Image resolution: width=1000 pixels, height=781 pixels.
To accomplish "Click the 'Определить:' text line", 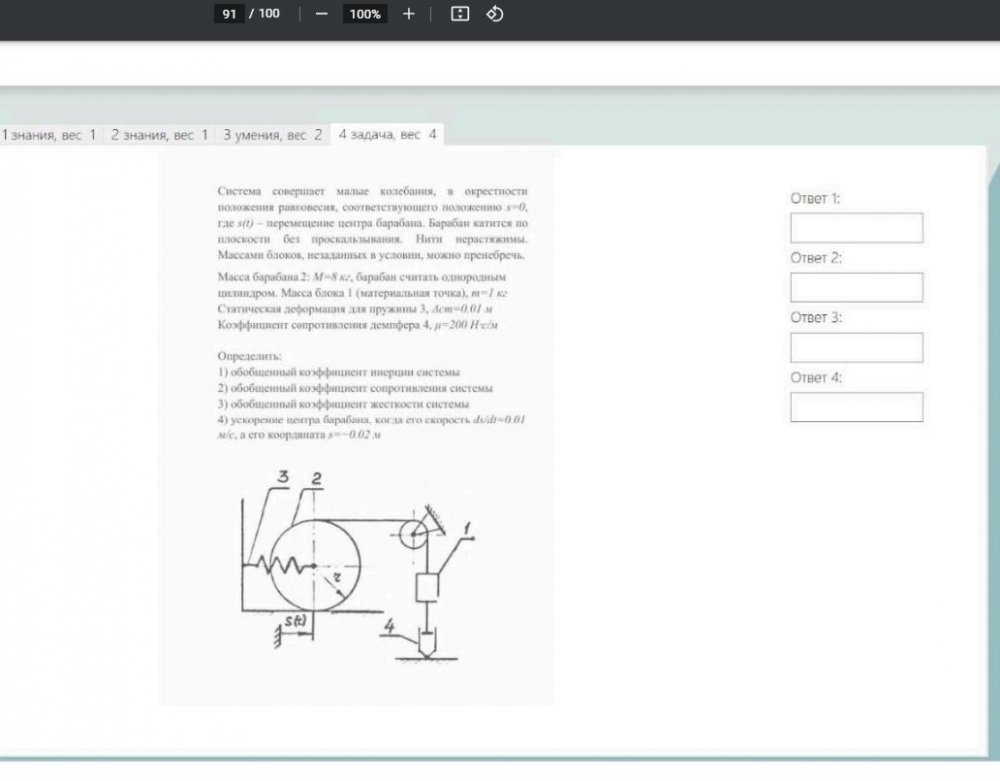I will 249,356.
